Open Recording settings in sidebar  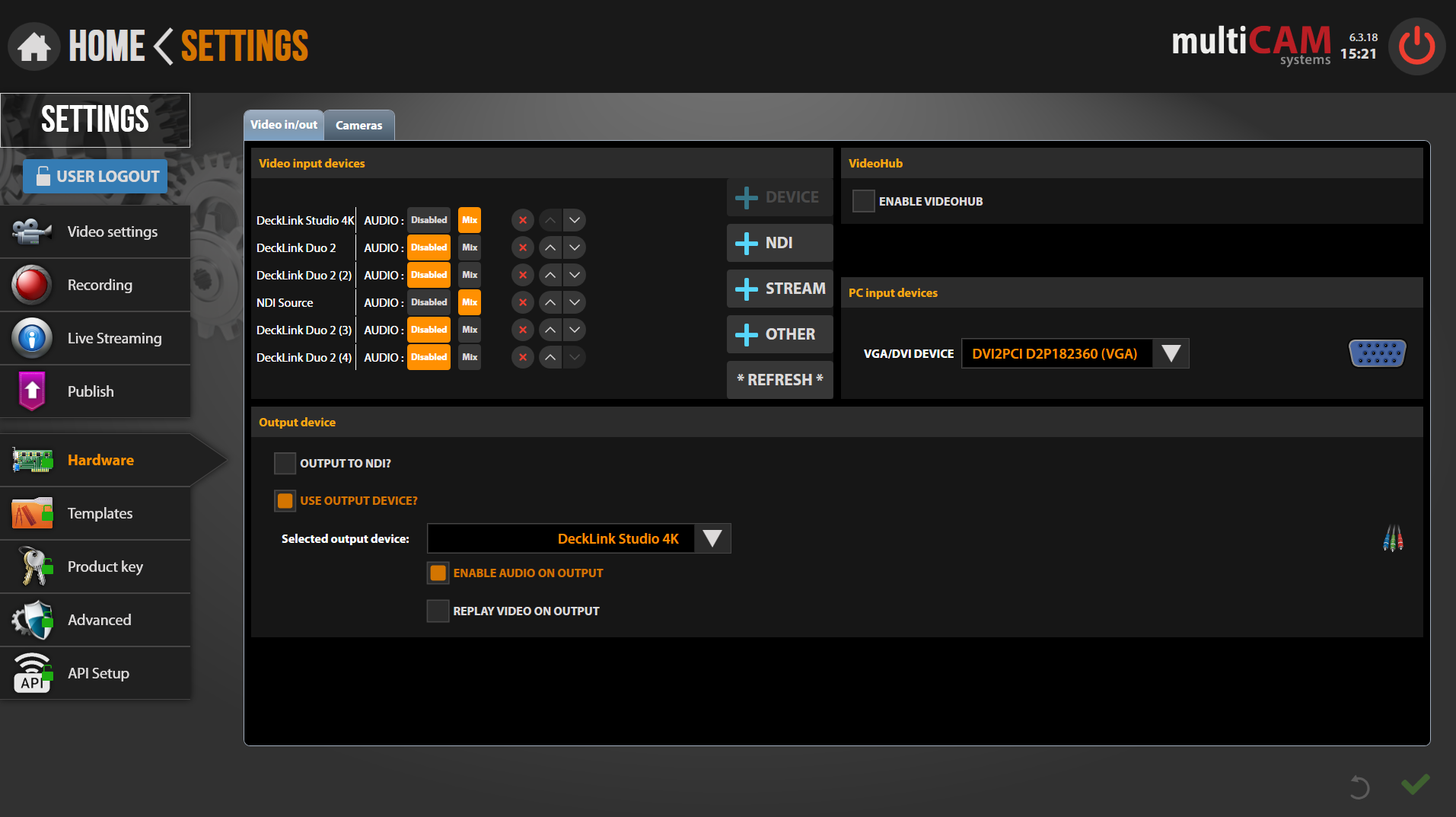click(95, 285)
